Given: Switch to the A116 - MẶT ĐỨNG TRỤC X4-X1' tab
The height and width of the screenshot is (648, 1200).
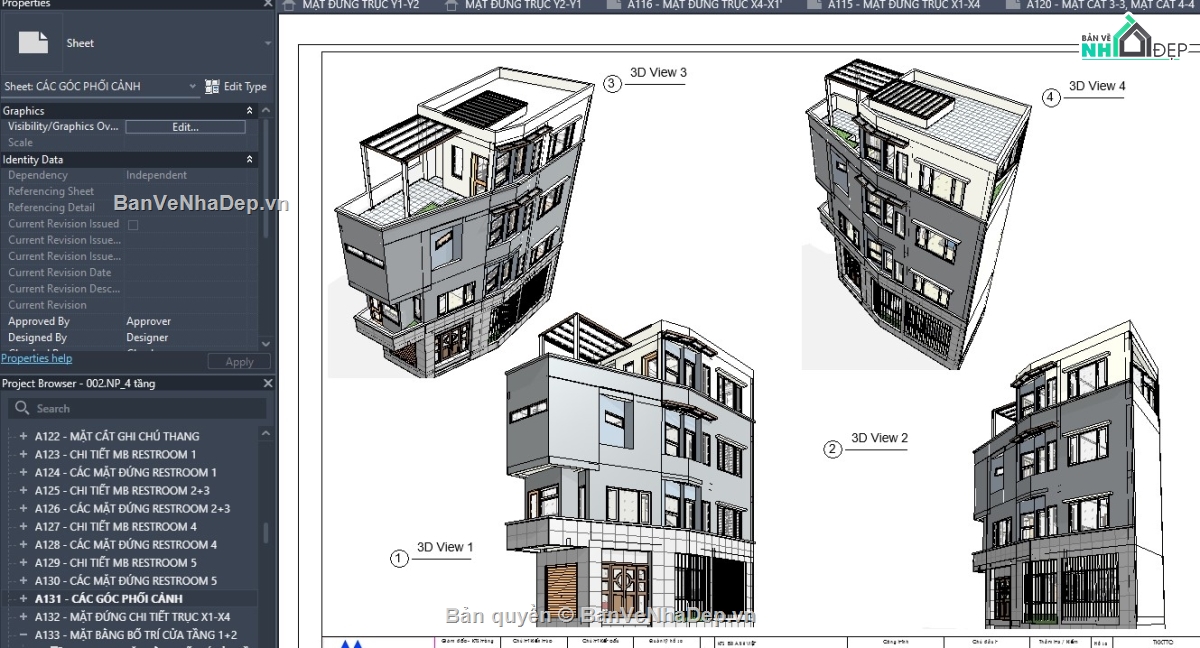Looking at the screenshot, I should (705, 5).
